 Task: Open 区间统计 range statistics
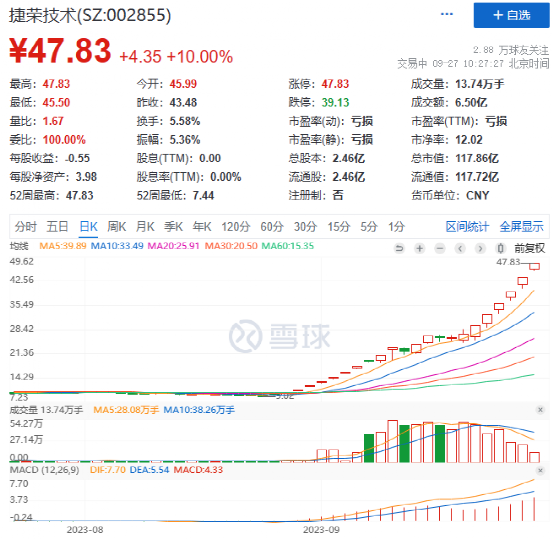467,226
